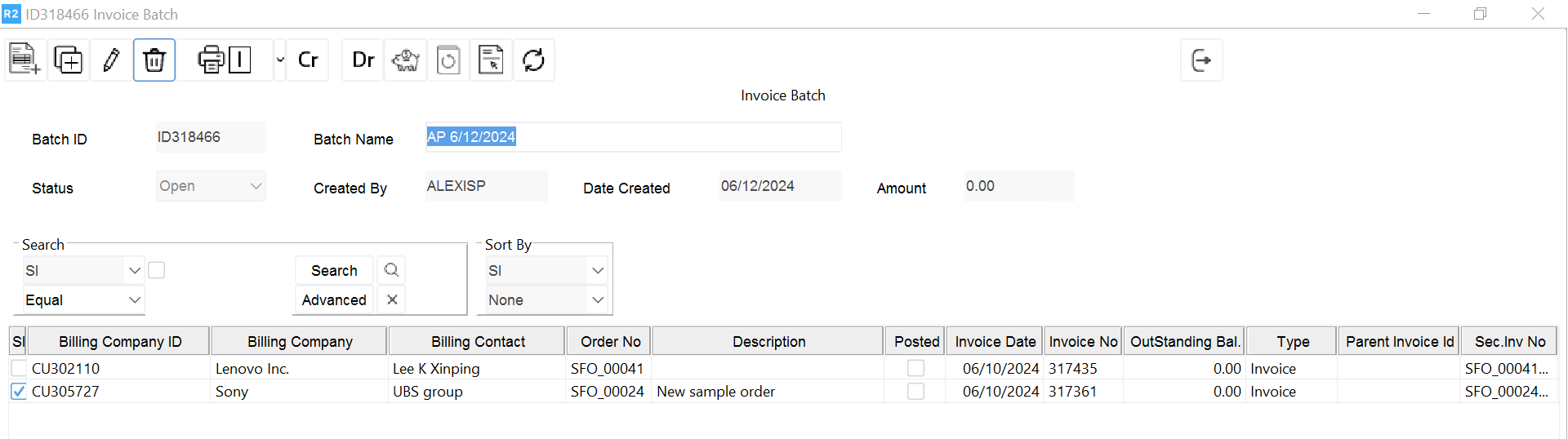Uncheck the Sony row selection checkbox
Viewport: 1568px width, 439px height.
pyautogui.click(x=19, y=391)
